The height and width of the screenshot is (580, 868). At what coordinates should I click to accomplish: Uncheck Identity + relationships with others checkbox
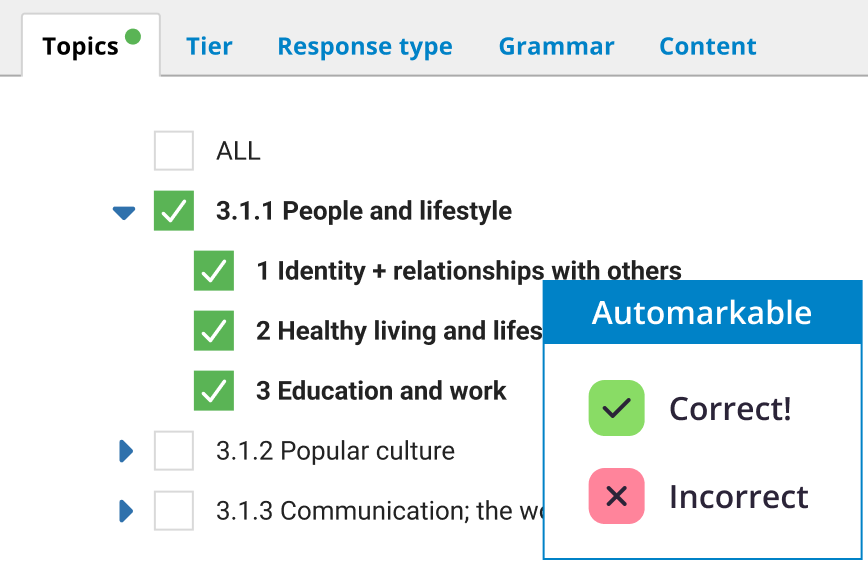click(x=214, y=271)
